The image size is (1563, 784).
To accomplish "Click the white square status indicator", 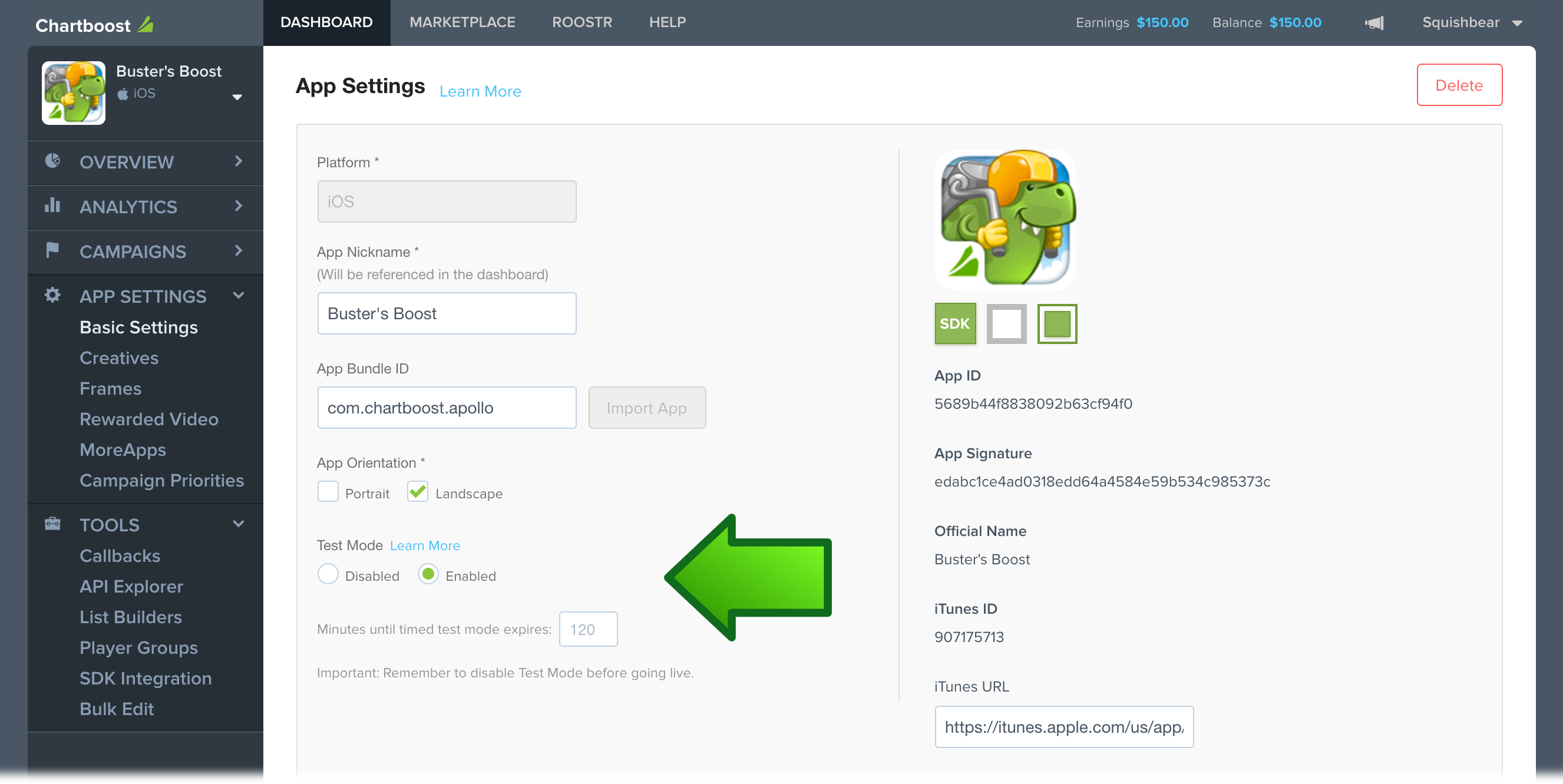I will [1006, 323].
